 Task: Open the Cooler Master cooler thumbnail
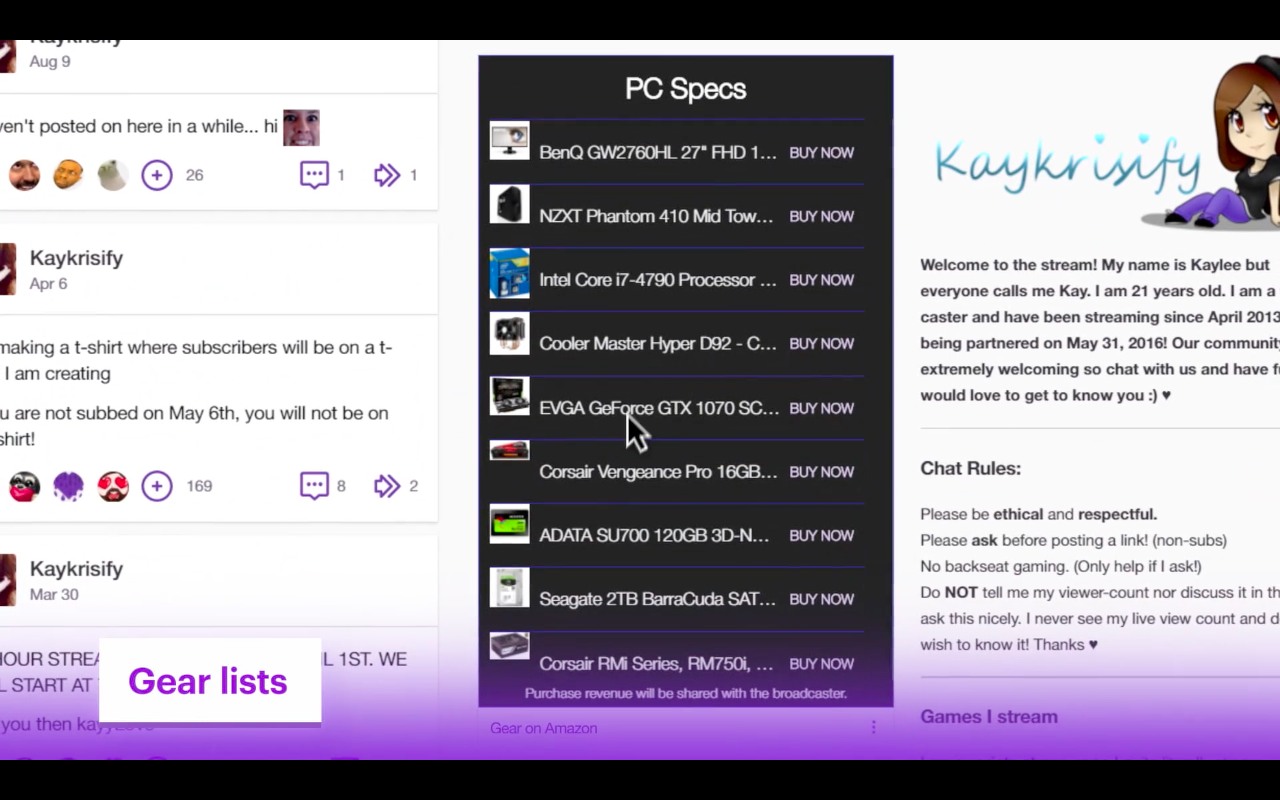(x=509, y=333)
